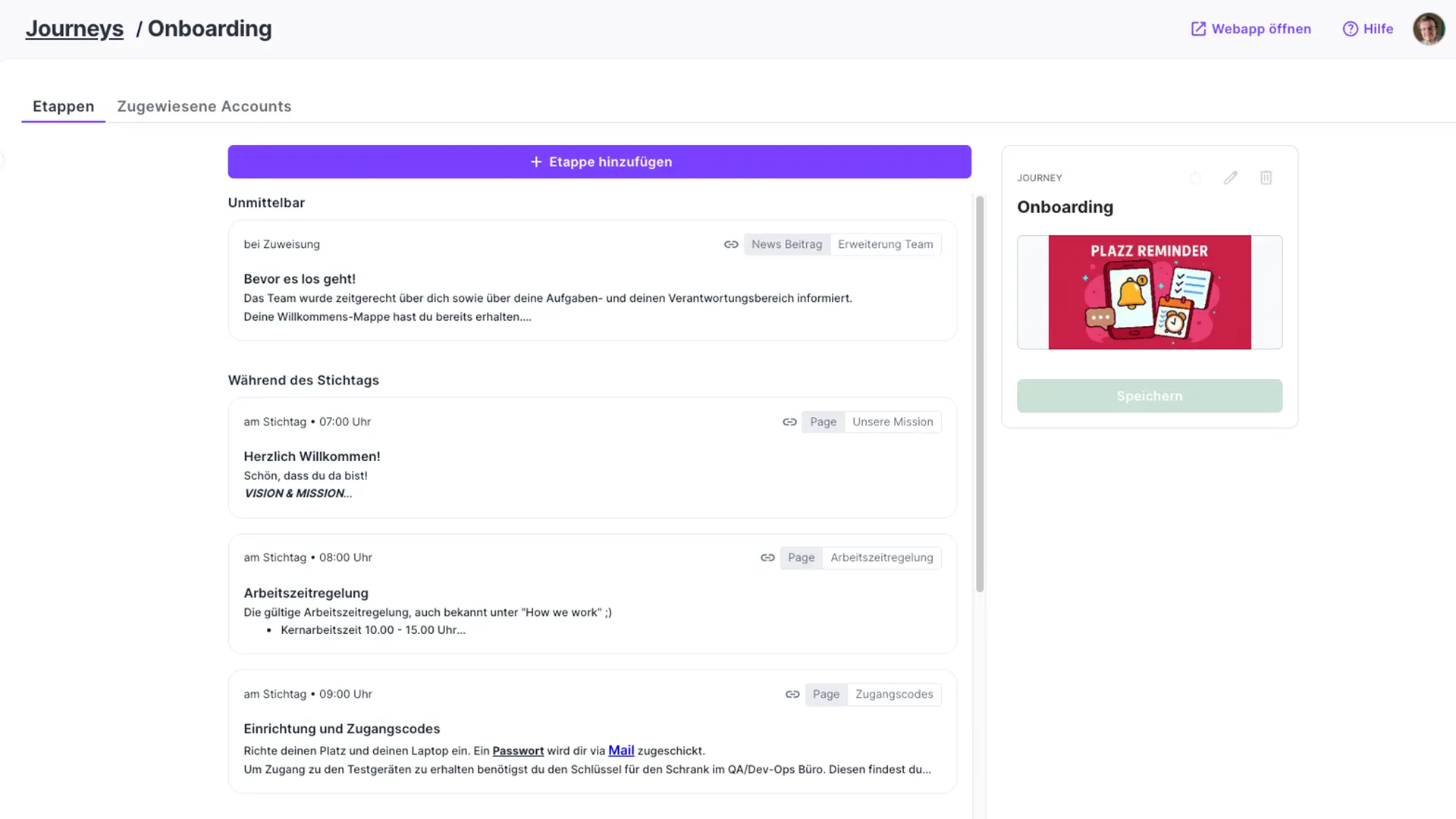Image resolution: width=1456 pixels, height=819 pixels.
Task: Open the user profile avatar
Action: [x=1428, y=29]
